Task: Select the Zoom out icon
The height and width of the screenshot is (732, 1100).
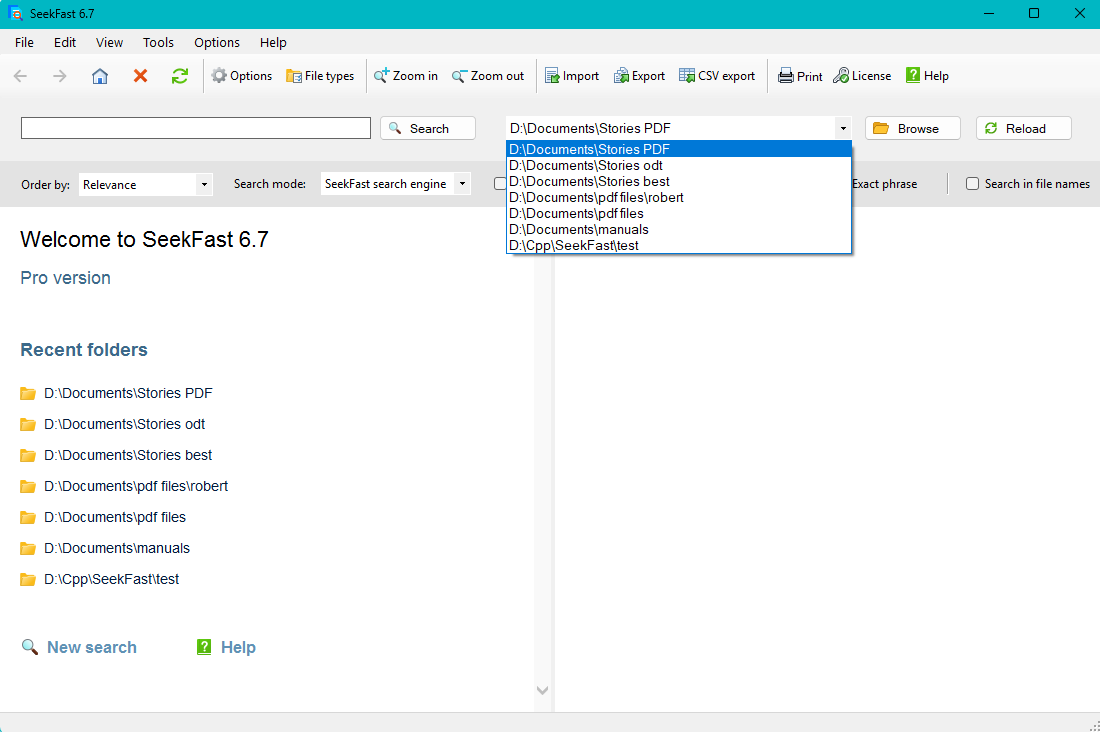Action: (x=488, y=75)
